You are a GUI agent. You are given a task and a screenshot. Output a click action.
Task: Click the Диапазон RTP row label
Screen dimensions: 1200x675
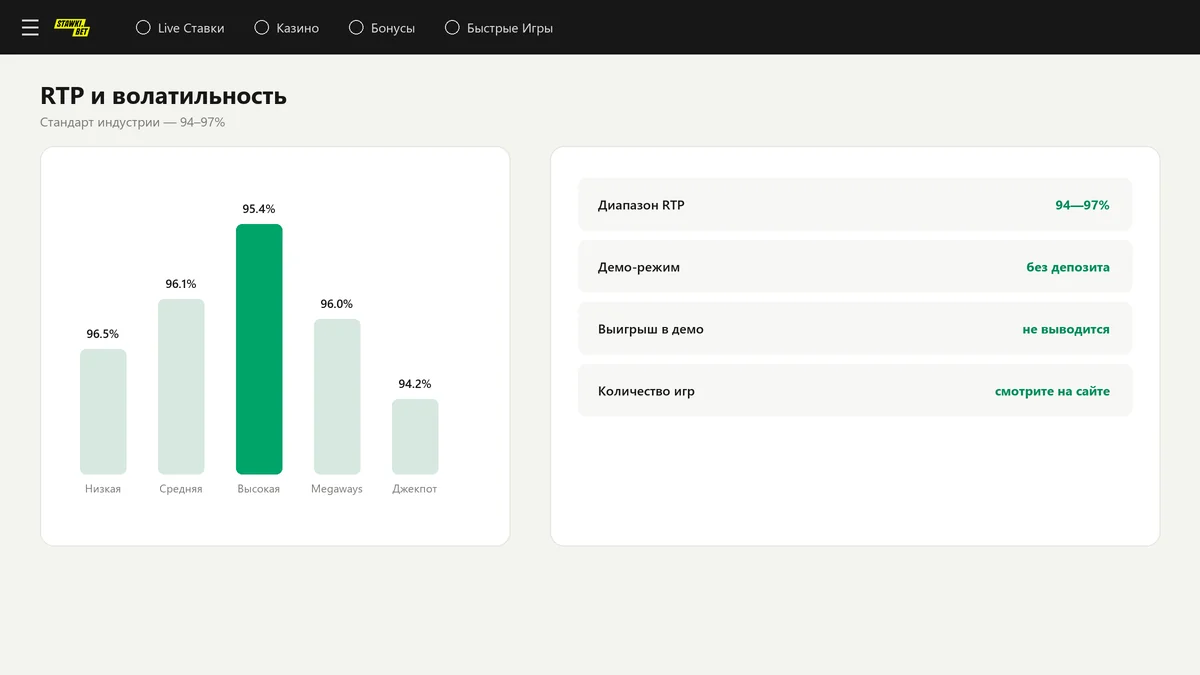point(641,205)
